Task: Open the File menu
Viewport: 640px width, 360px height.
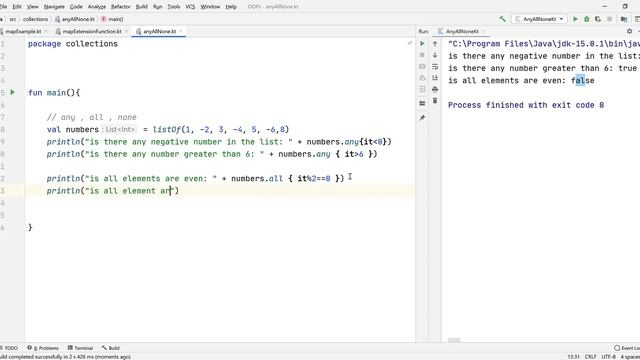Action: click(x=3, y=7)
